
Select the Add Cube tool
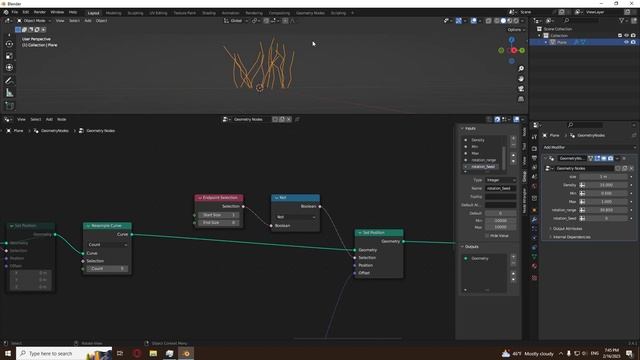[9, 106]
